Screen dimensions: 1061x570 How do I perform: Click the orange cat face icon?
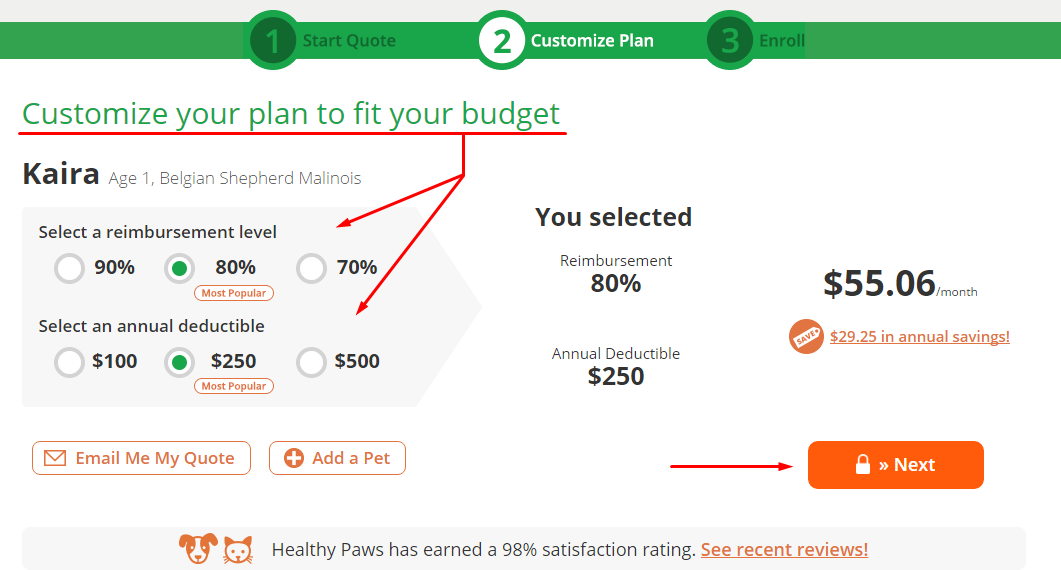click(x=238, y=550)
